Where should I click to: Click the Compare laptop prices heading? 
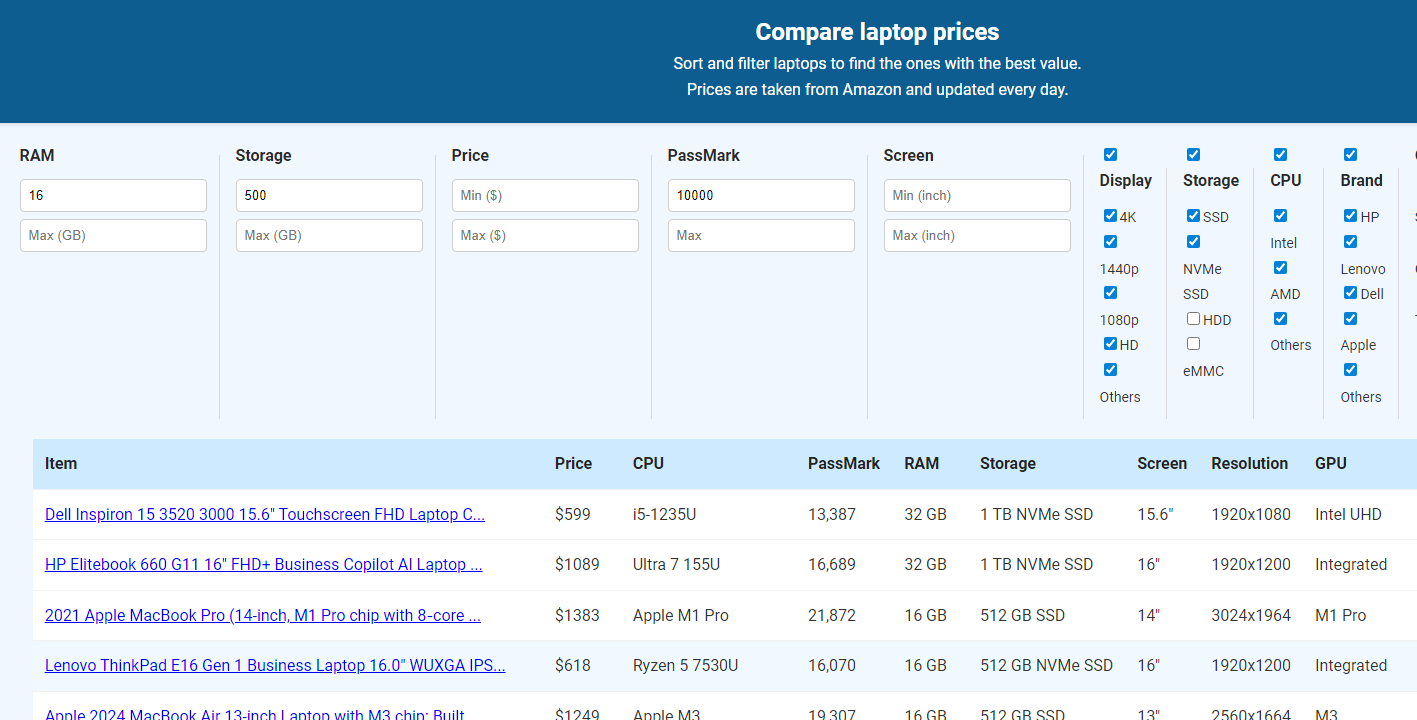(x=877, y=32)
